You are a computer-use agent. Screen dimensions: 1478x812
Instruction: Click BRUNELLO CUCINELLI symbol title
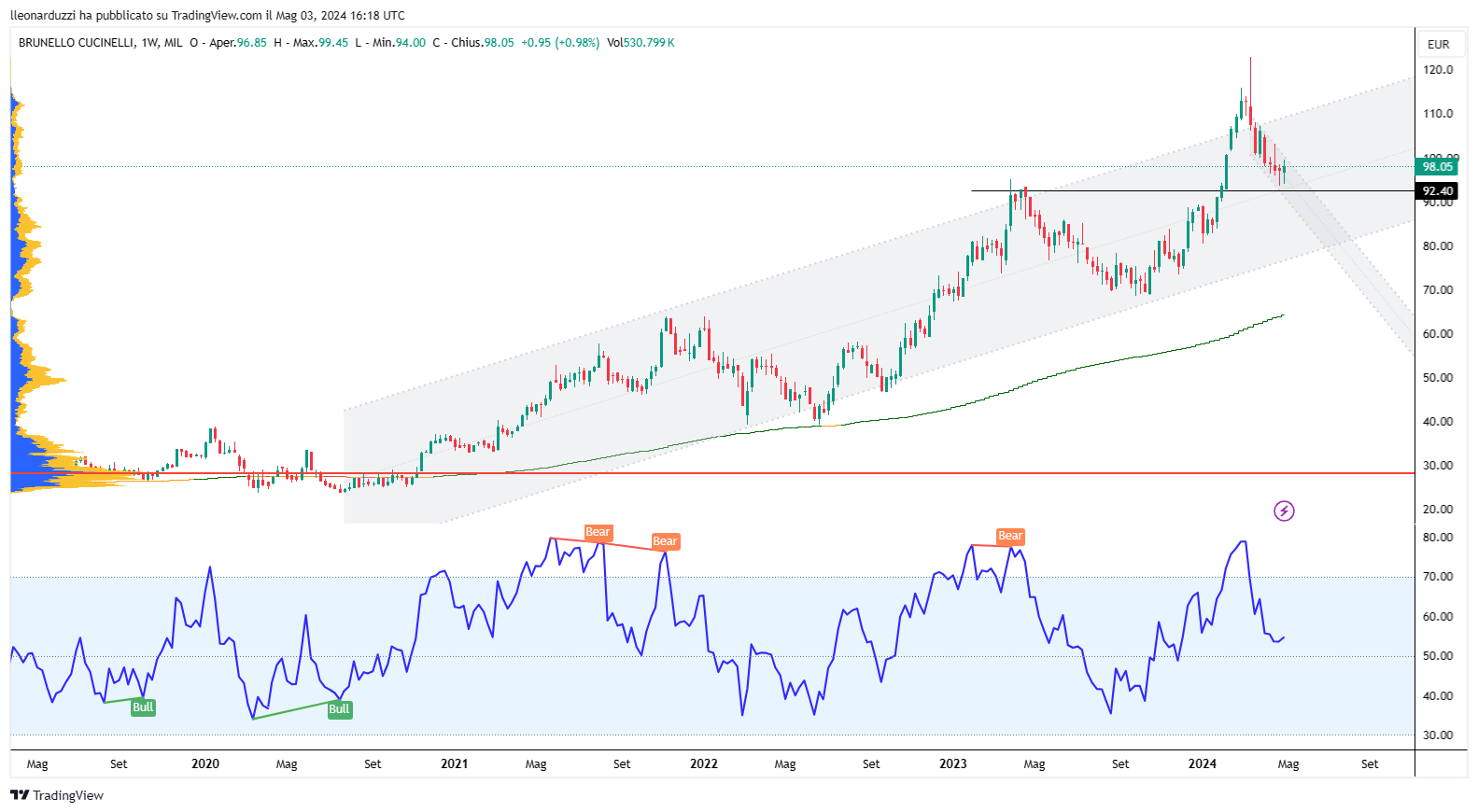point(77,43)
